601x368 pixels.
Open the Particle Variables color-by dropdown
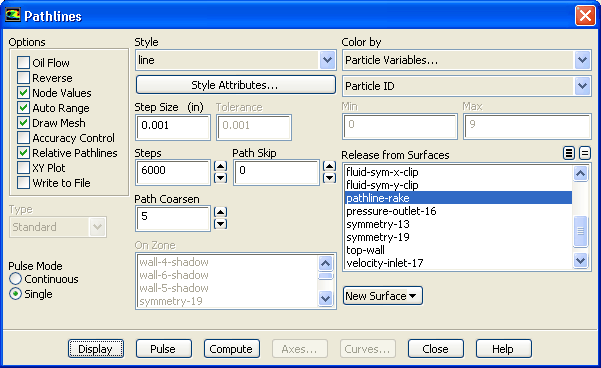click(x=582, y=60)
